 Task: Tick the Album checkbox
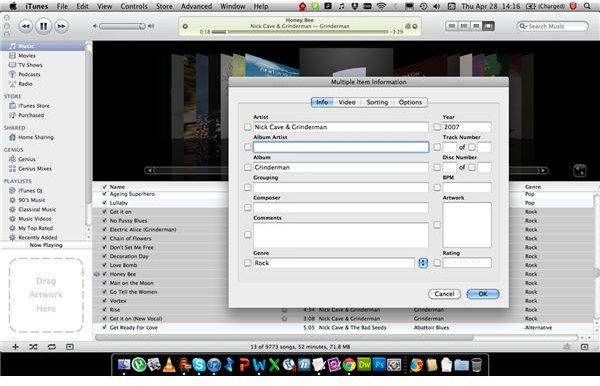[248, 167]
